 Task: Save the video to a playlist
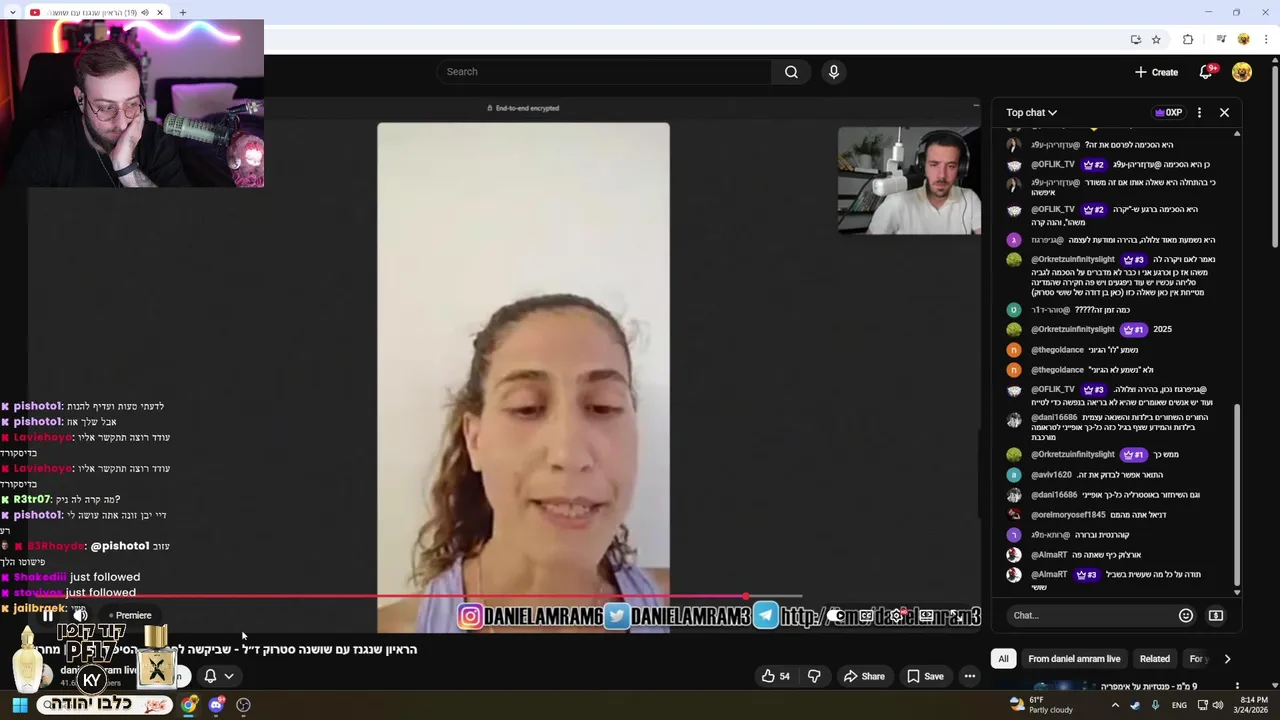click(925, 676)
